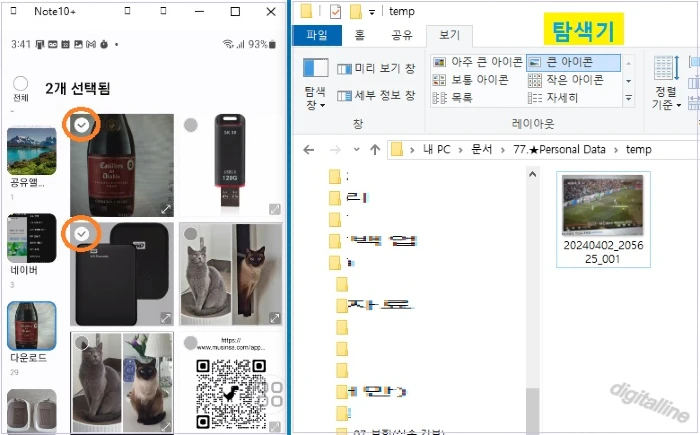This screenshot has width=700, height=435.
Task: Open the 공유앨범 album thumbnail
Action: tap(32, 151)
